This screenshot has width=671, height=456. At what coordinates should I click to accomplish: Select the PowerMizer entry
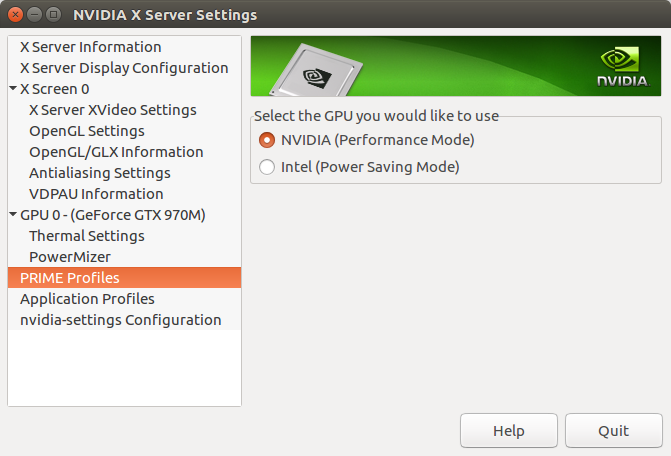click(70, 257)
